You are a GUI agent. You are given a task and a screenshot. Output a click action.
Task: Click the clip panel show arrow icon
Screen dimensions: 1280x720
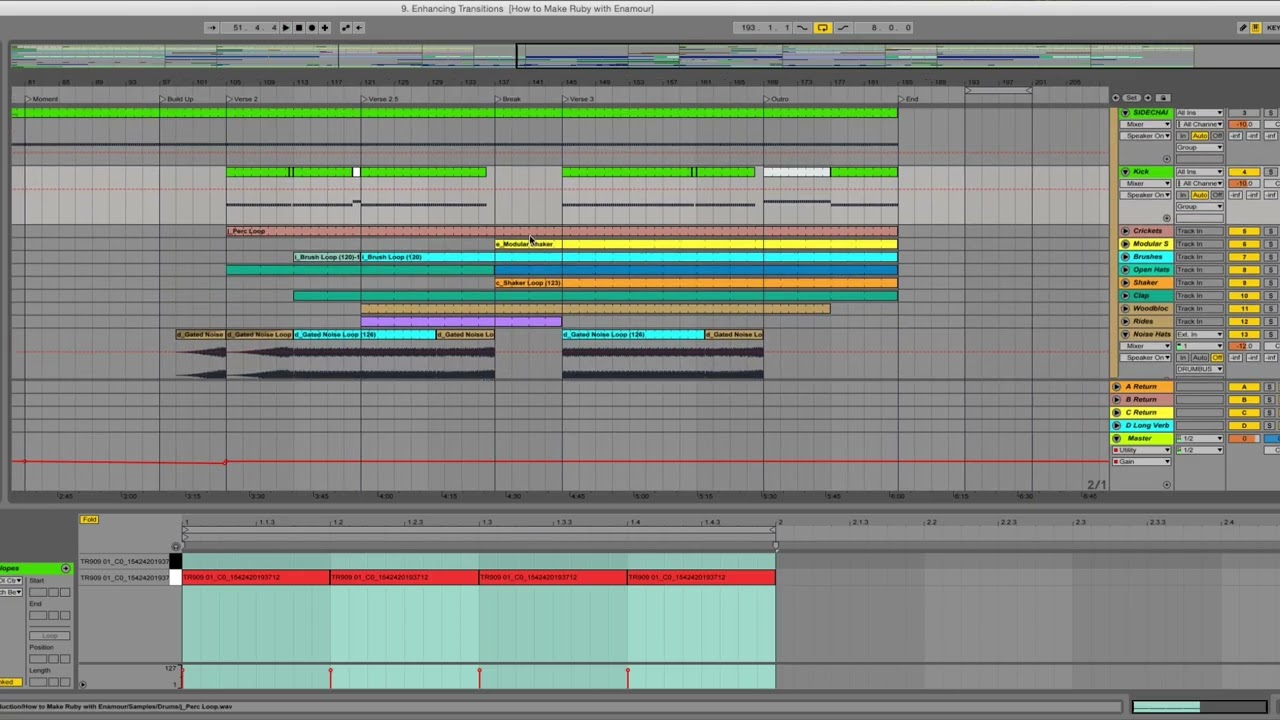click(x=66, y=568)
